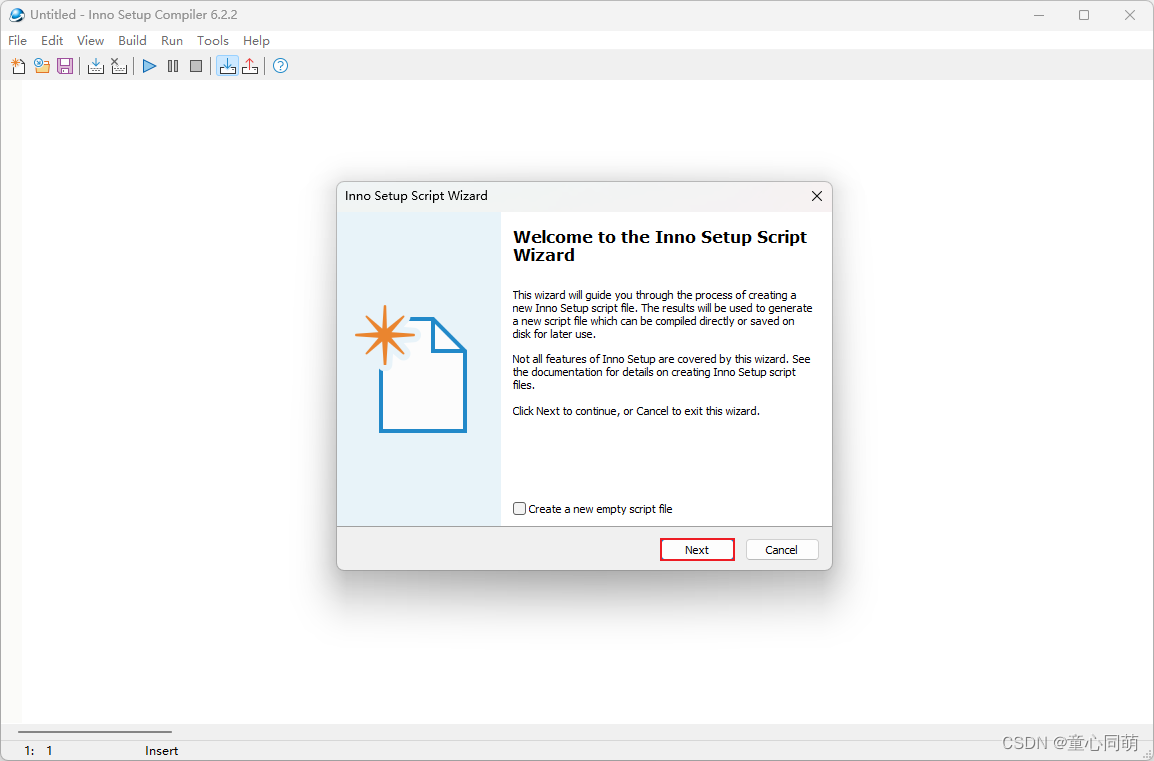Click the Terminate stop square icon
The image size is (1154, 761).
click(x=196, y=66)
